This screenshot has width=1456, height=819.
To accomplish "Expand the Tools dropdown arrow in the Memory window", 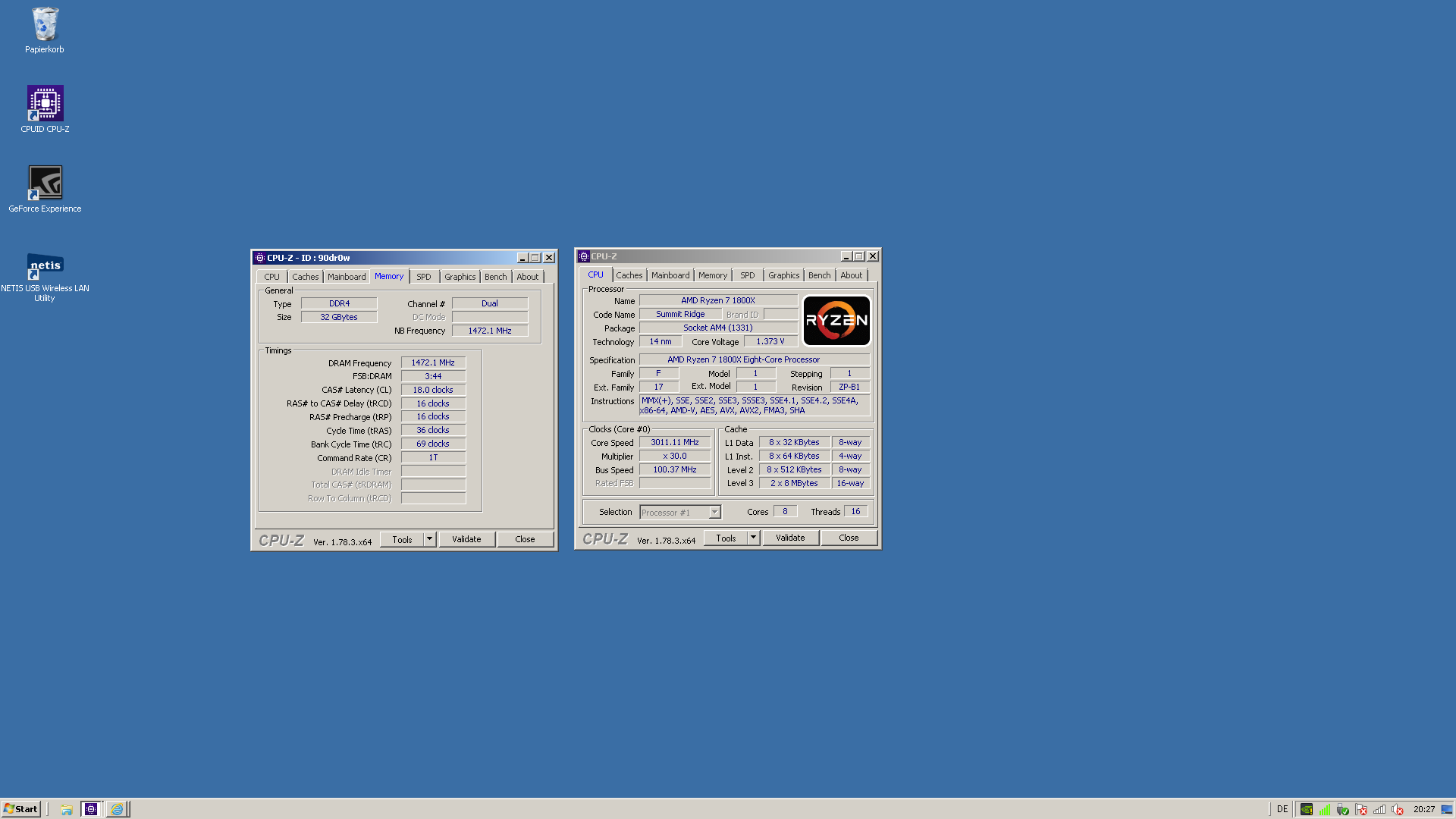I will click(x=429, y=539).
